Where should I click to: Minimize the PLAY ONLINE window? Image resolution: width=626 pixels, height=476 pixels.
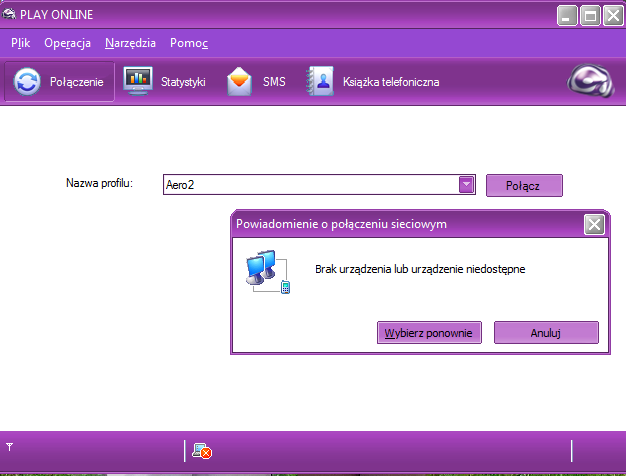tap(569, 15)
